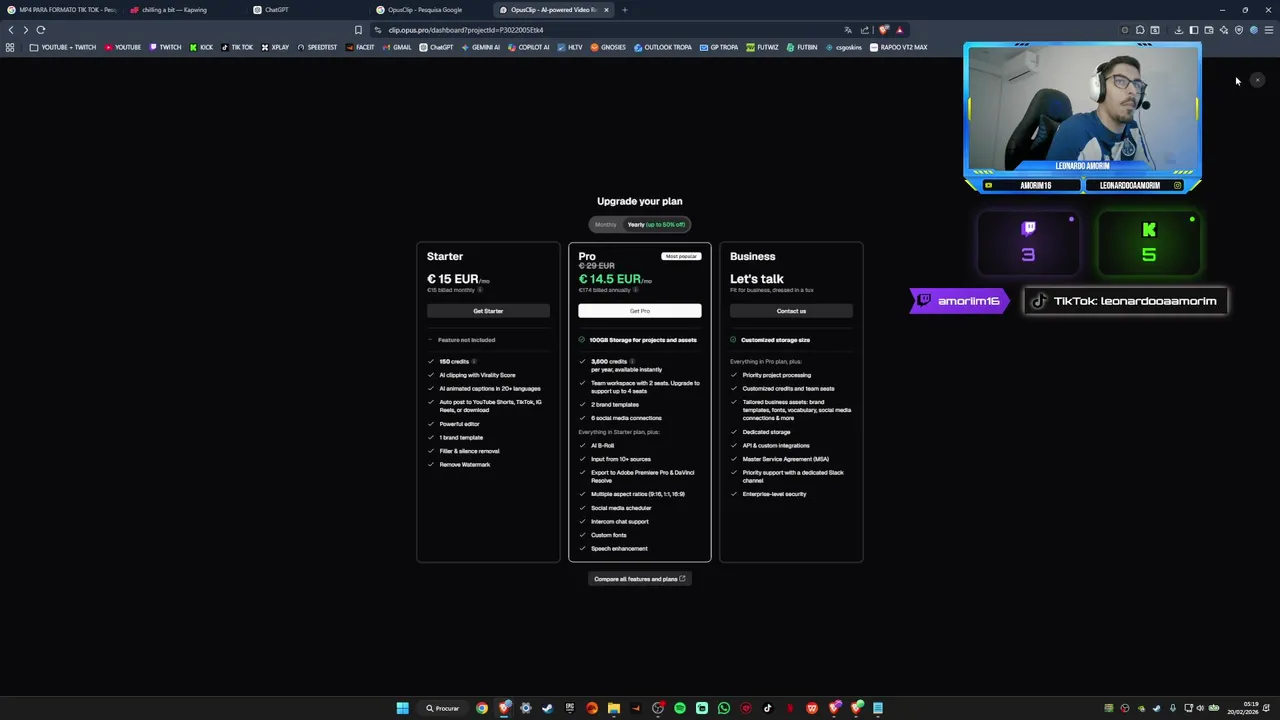The width and height of the screenshot is (1280, 720).
Task: Open HLTV bookmark
Action: pos(570,47)
